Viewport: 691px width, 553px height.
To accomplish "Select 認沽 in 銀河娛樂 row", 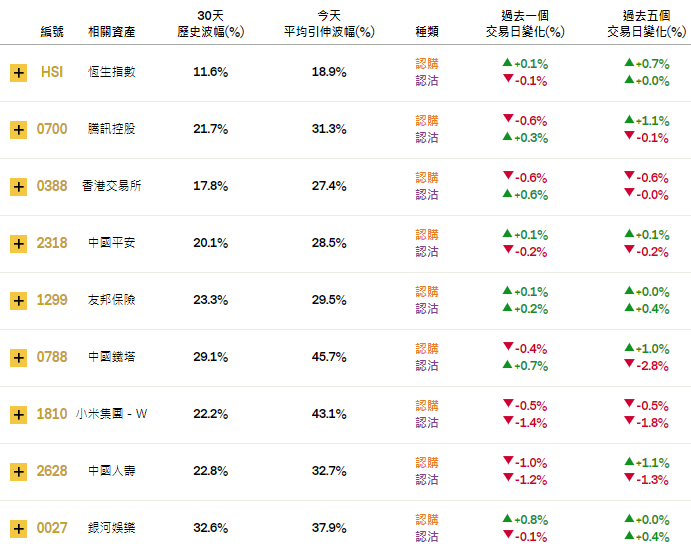I will point(427,537).
